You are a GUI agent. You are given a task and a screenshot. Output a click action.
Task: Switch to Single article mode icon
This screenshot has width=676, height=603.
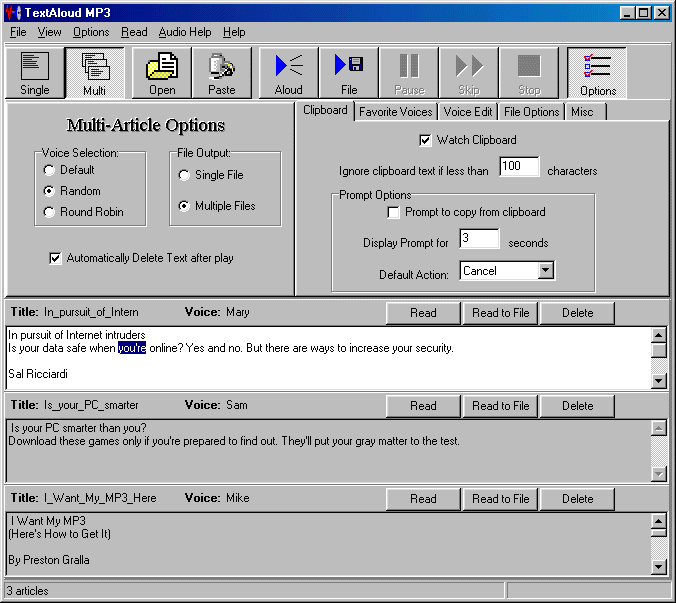click(35, 73)
